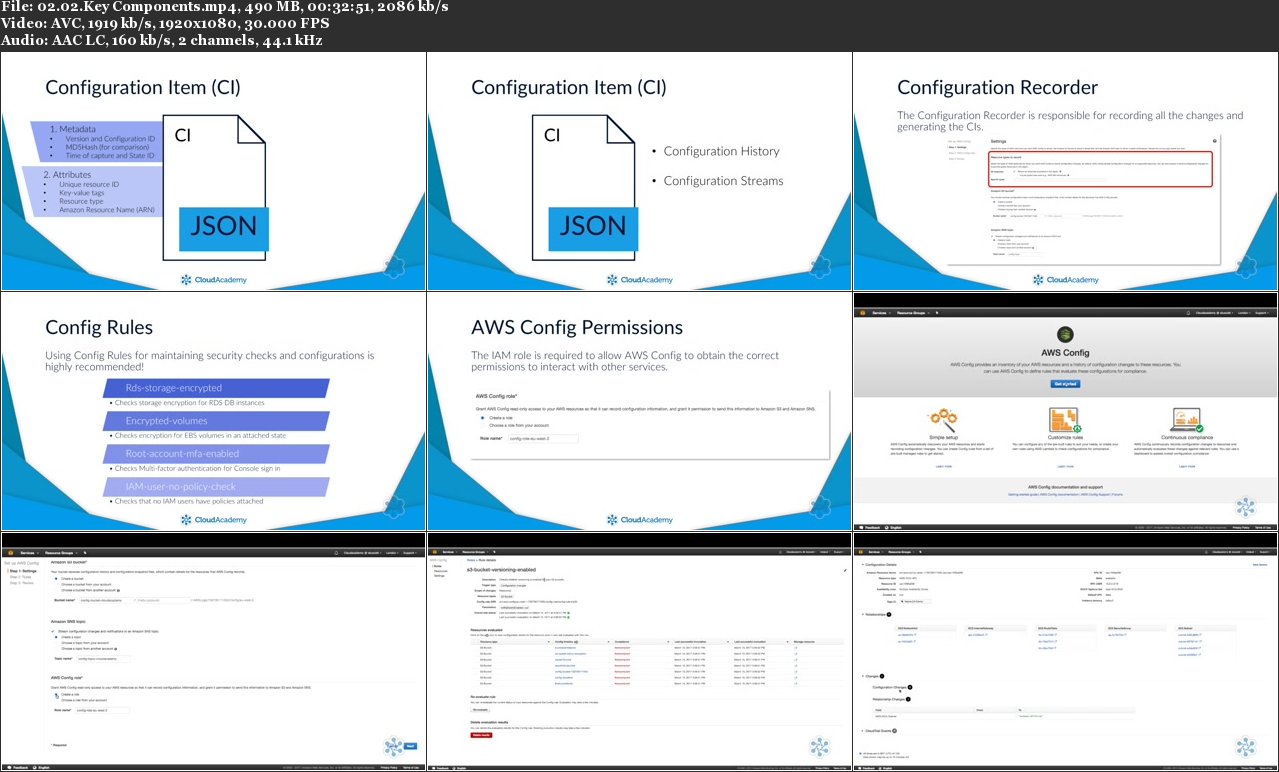Click the Simple setup gears icon

943,420
